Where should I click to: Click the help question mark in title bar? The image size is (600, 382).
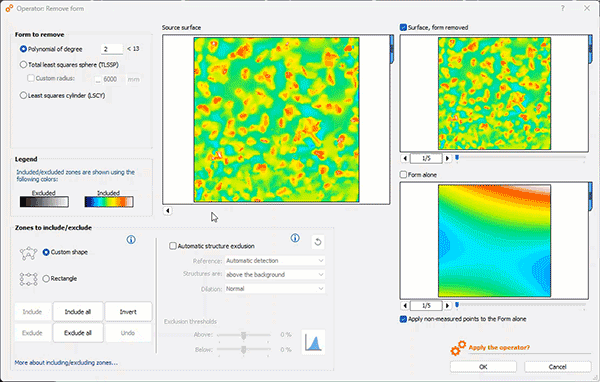point(562,8)
